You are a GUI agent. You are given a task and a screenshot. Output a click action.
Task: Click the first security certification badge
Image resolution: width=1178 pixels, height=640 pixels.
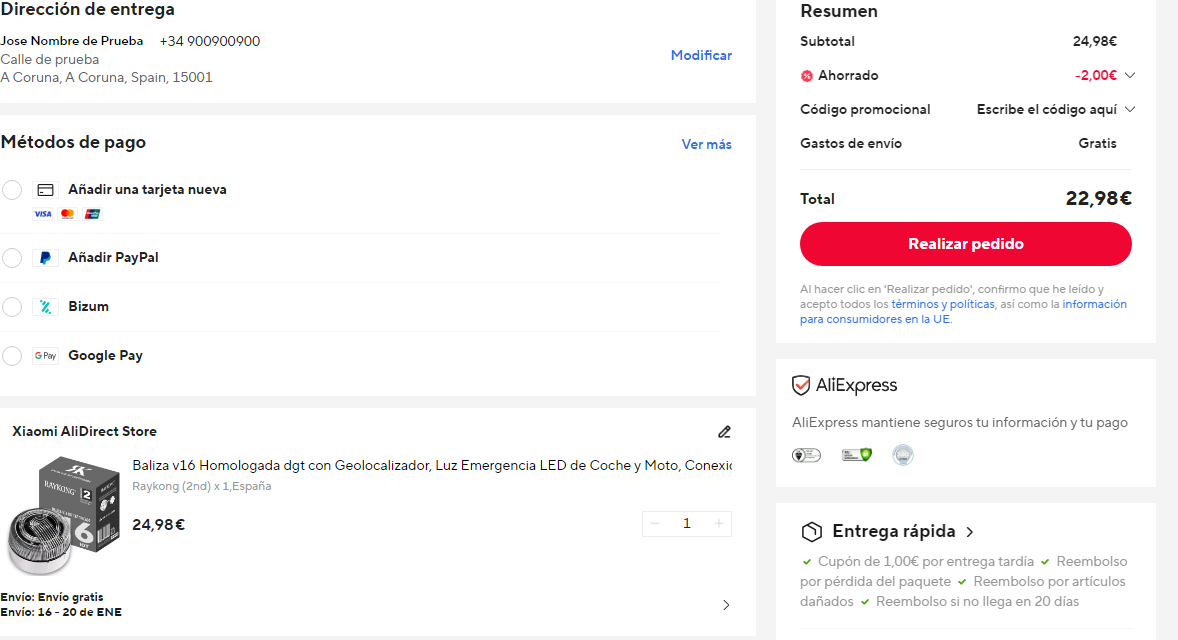(x=806, y=455)
